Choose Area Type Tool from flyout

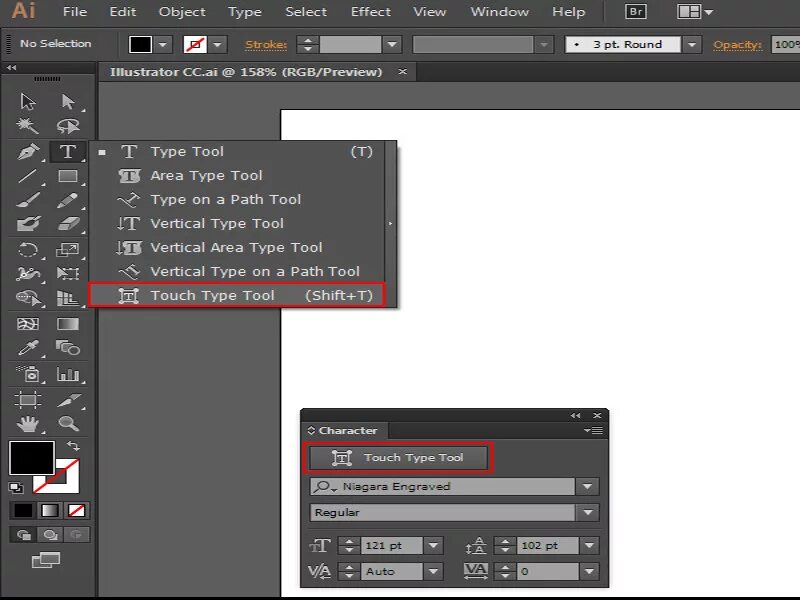(x=237, y=176)
